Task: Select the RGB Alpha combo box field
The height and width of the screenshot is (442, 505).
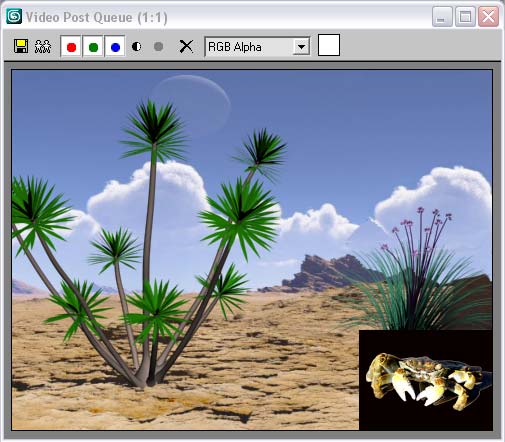Action: (x=257, y=47)
